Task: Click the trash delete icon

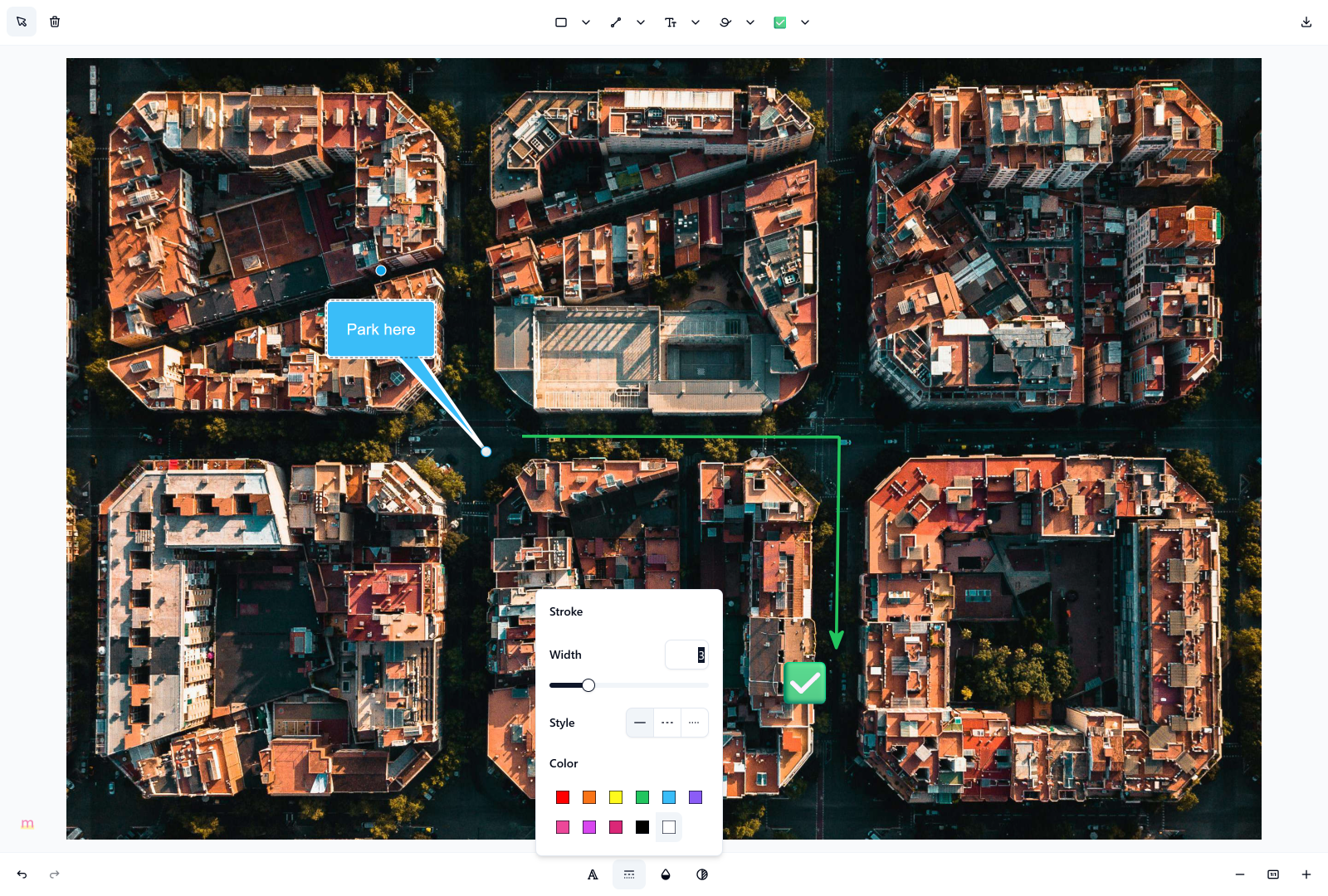Action: tap(55, 22)
